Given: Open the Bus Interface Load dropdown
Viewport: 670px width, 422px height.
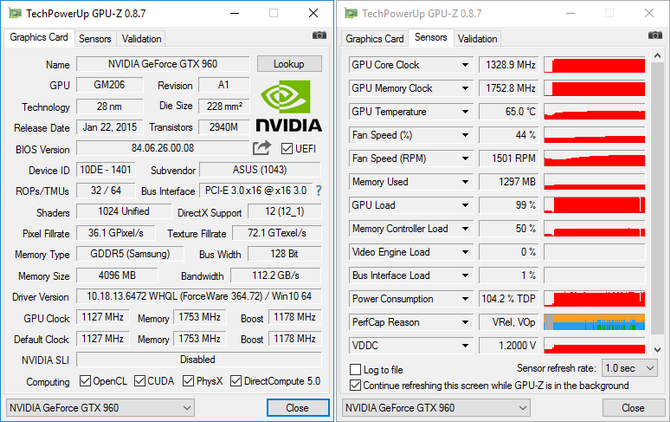Looking at the screenshot, I should [465, 275].
